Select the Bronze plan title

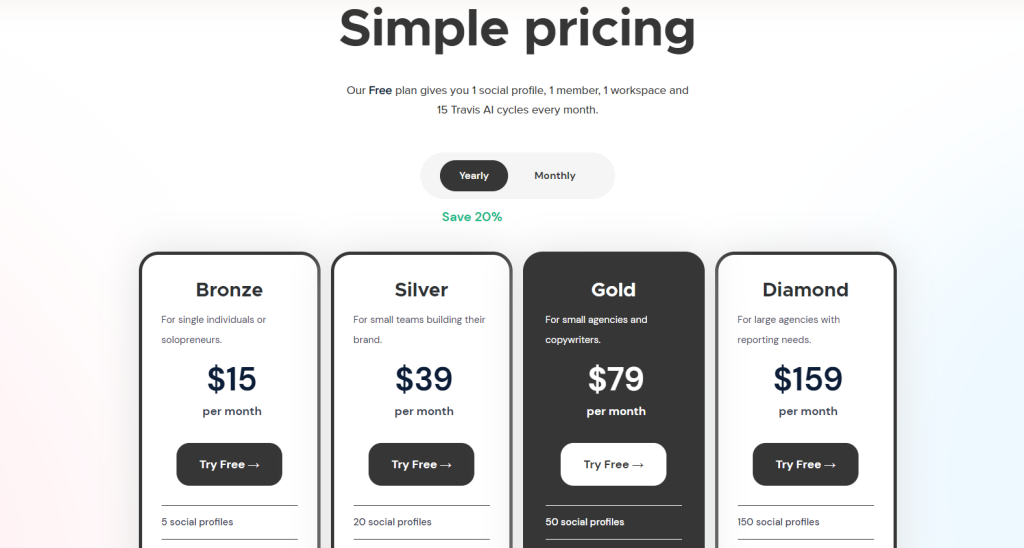click(229, 290)
